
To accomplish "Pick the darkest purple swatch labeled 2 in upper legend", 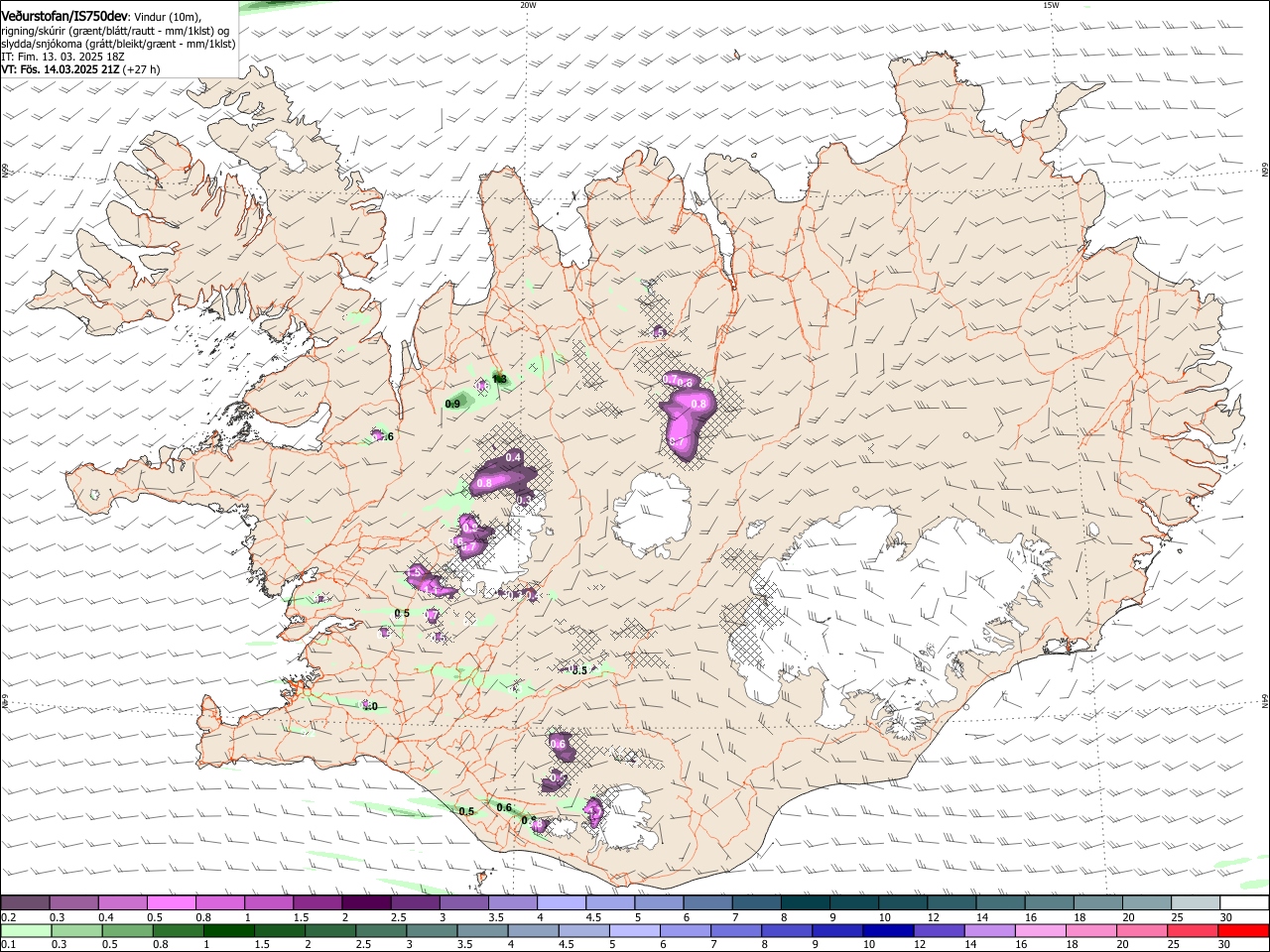I will click(x=365, y=903).
